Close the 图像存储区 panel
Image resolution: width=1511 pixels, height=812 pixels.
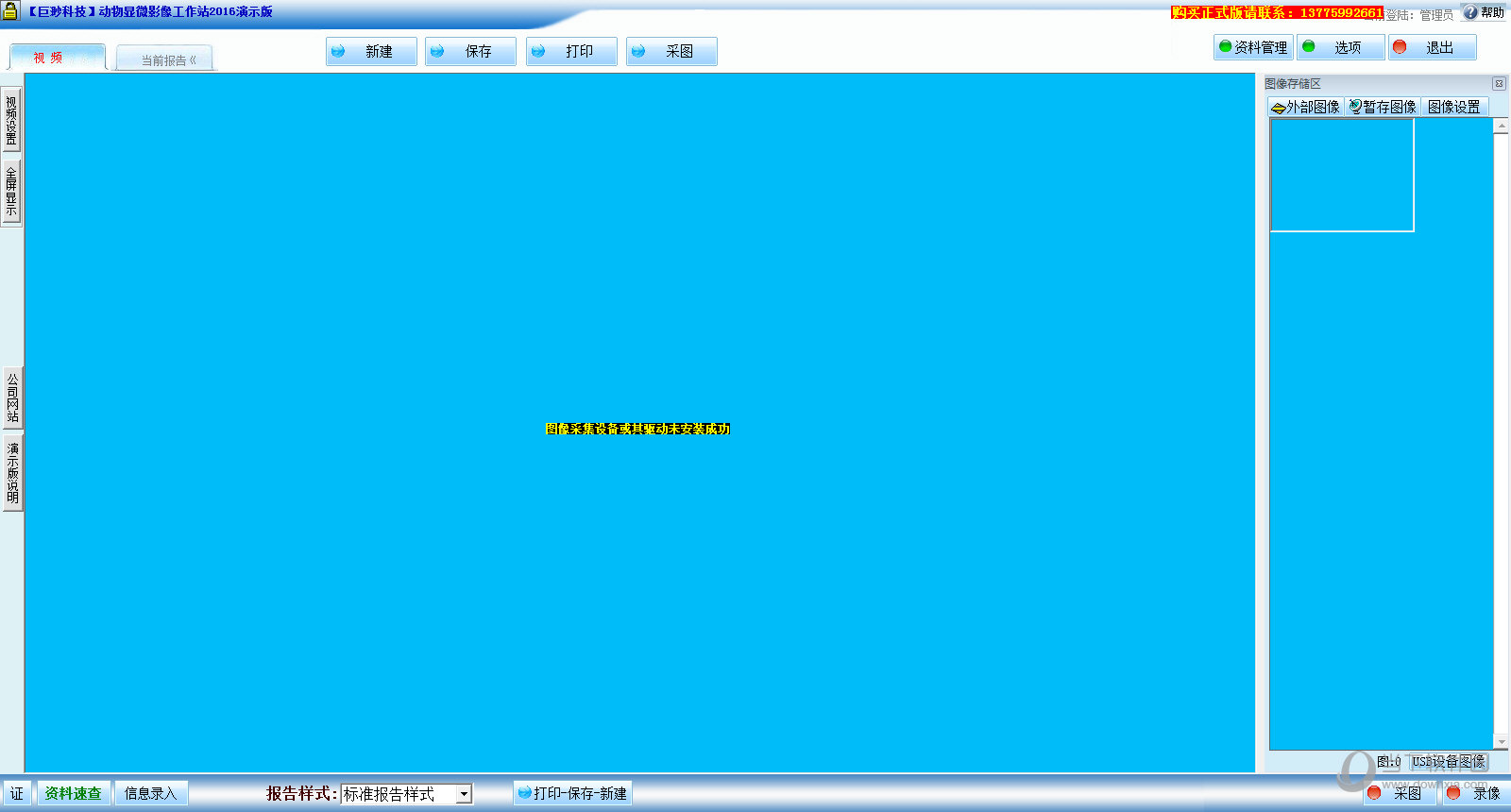tap(1499, 83)
